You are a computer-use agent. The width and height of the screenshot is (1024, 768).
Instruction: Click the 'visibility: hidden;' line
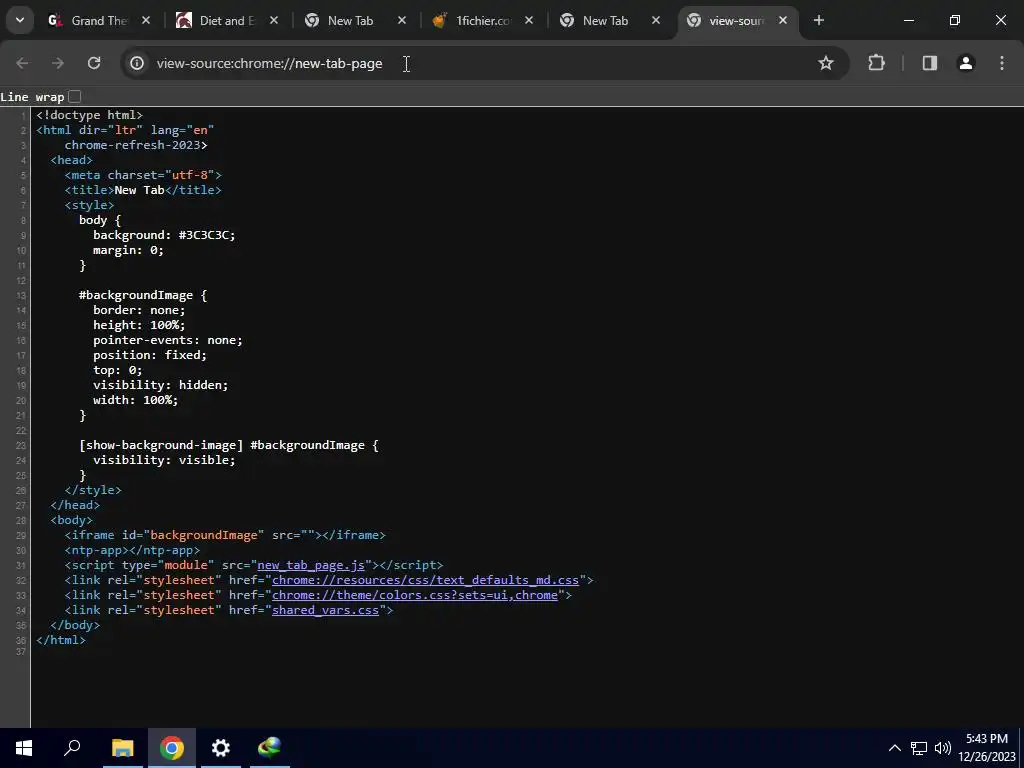[x=161, y=385]
